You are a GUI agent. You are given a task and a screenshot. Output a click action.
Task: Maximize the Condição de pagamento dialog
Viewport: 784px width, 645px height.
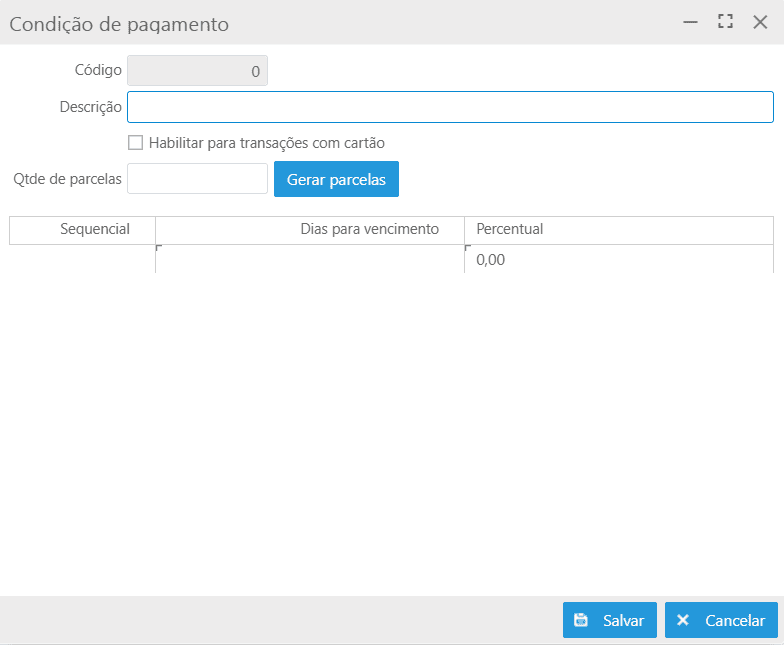tap(725, 21)
